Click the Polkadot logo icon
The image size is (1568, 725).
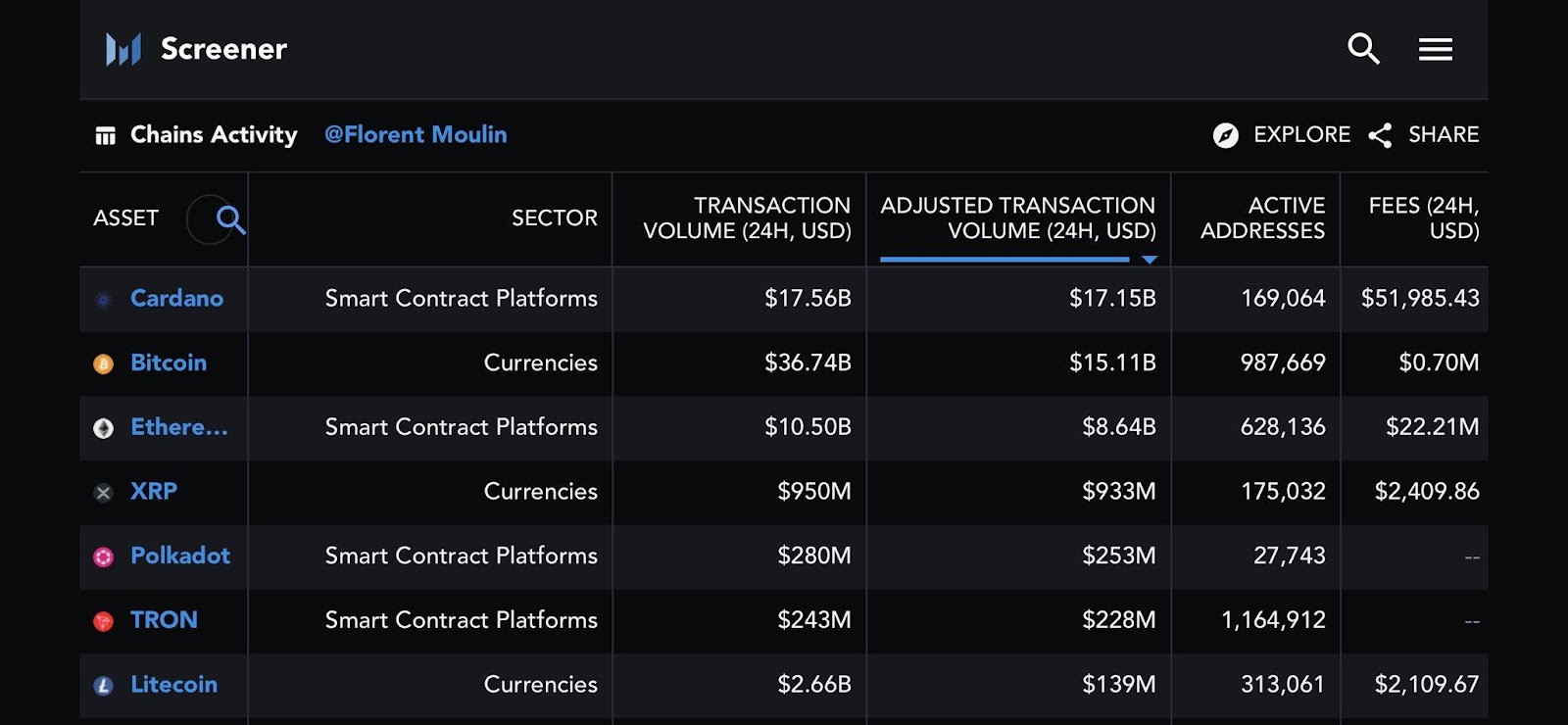pos(103,556)
